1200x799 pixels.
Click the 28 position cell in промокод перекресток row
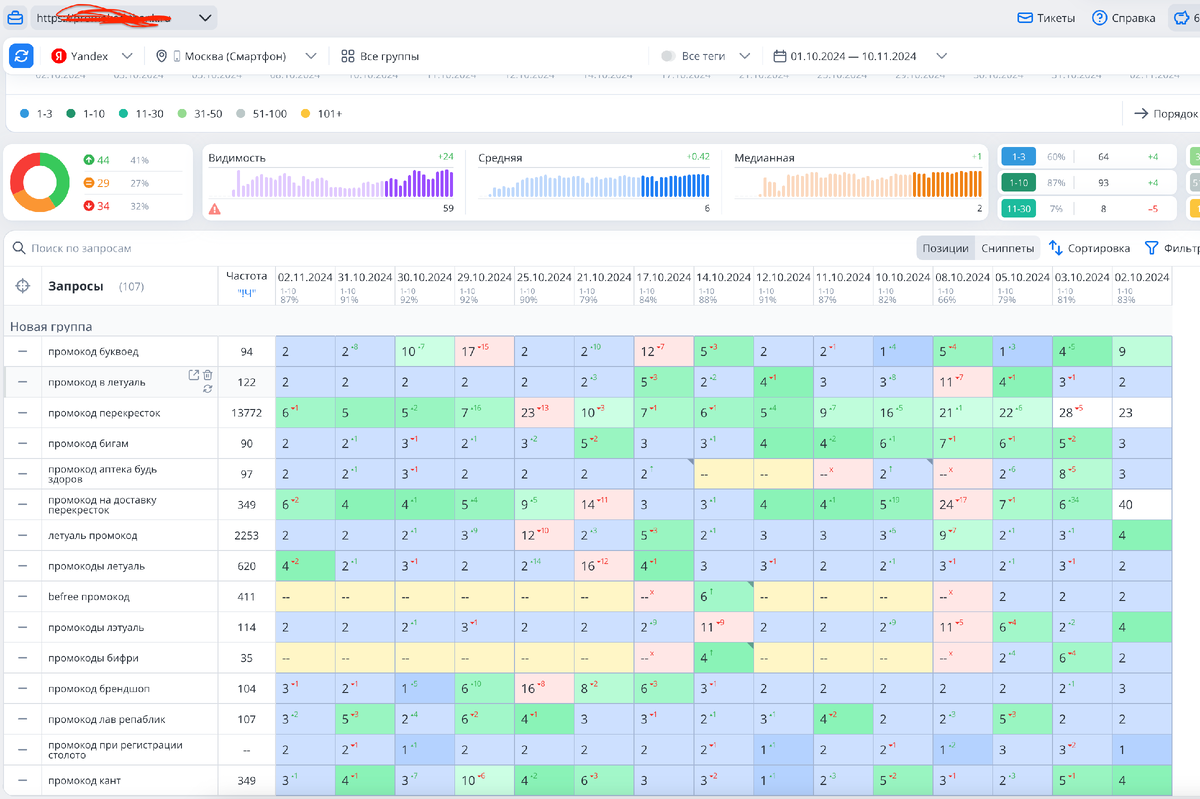(x=1082, y=413)
